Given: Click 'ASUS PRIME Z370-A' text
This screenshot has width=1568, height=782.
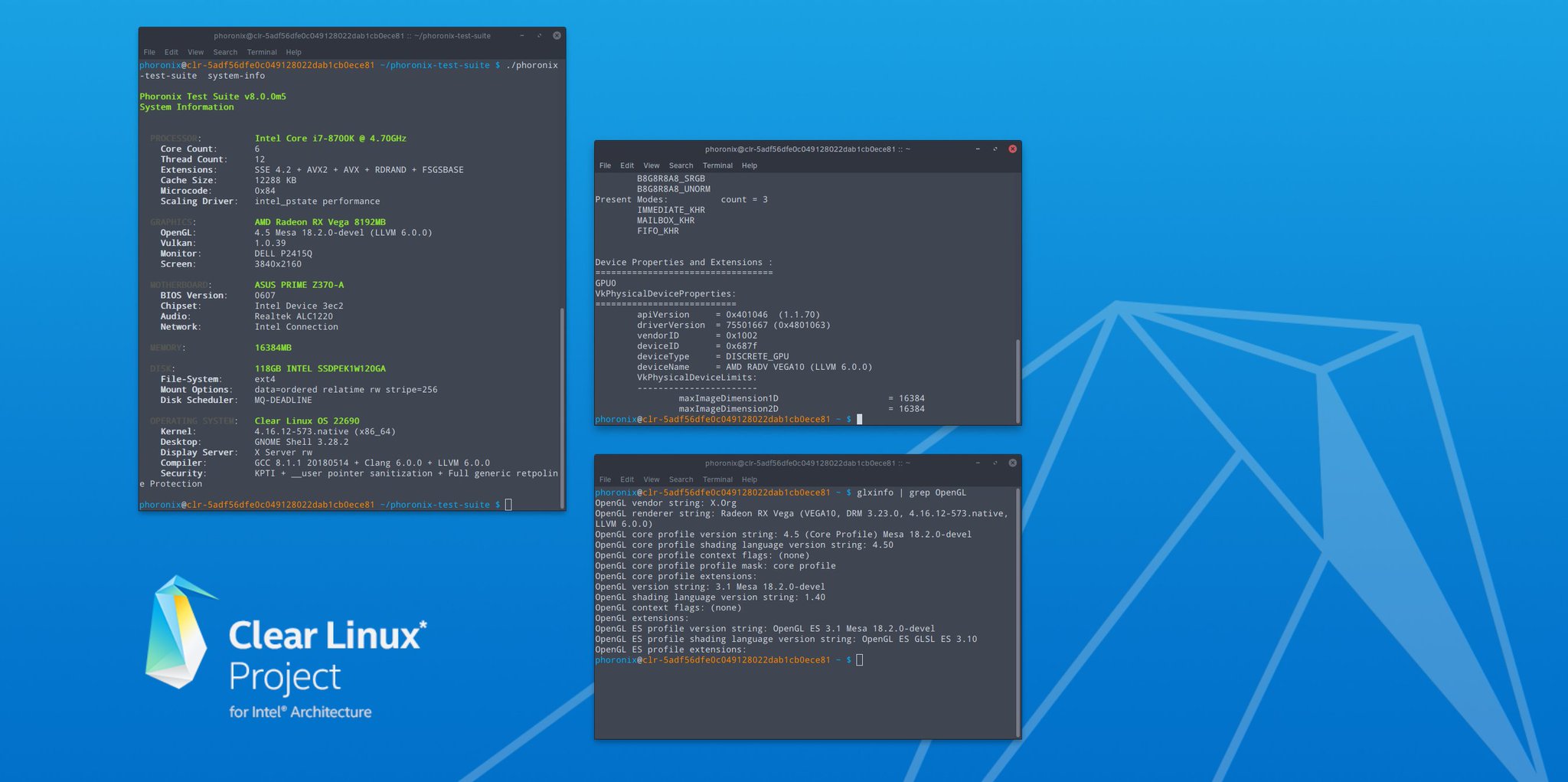Looking at the screenshot, I should pos(299,285).
